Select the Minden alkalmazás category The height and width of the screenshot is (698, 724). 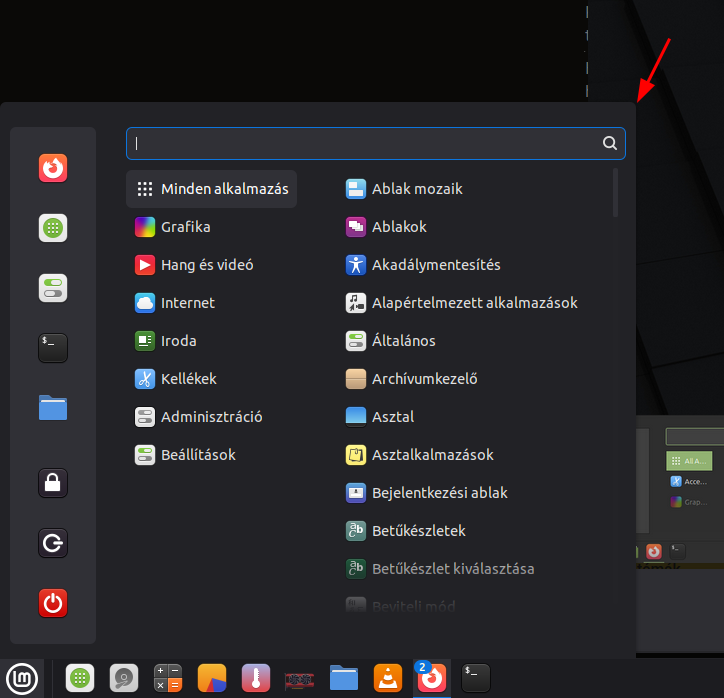pyautogui.click(x=211, y=189)
